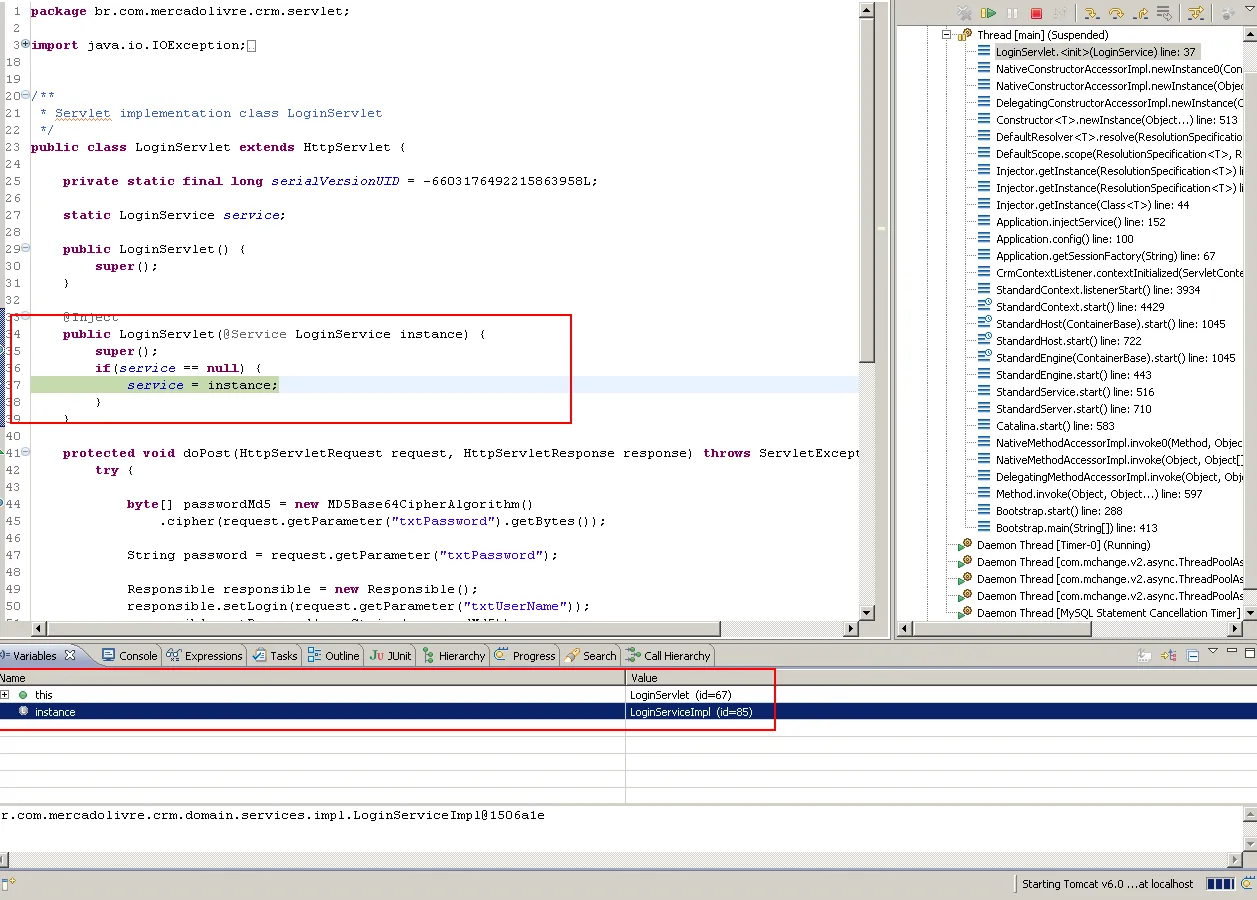Toggle Use Step Filters in debug toolbar
The height and width of the screenshot is (900, 1257).
pyautogui.click(x=1195, y=13)
